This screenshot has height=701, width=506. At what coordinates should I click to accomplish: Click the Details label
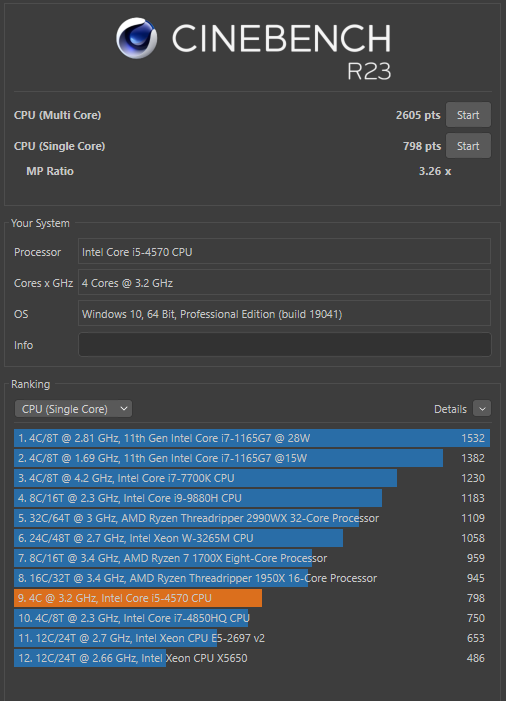point(450,409)
